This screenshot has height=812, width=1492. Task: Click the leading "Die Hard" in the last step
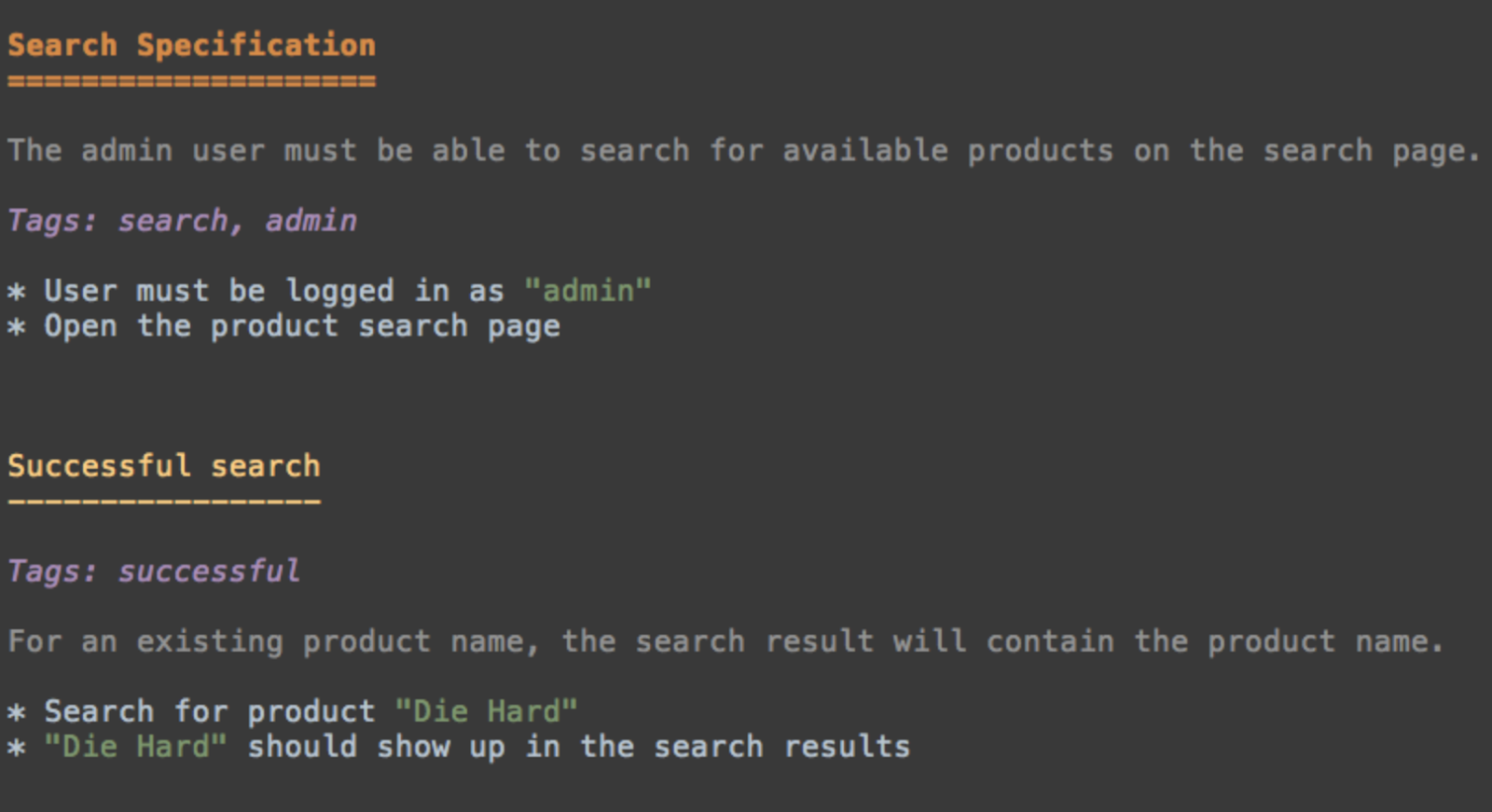135,746
